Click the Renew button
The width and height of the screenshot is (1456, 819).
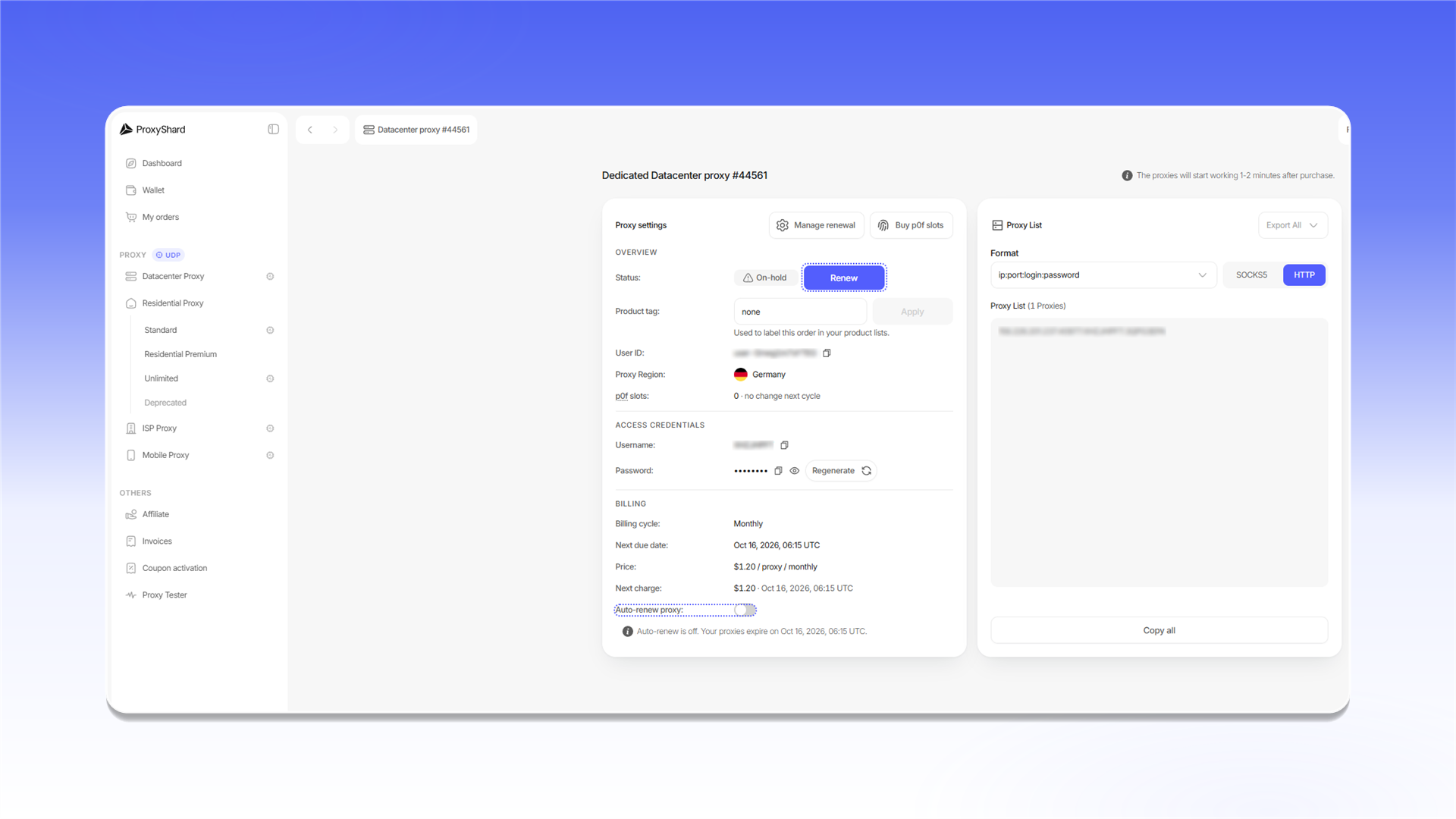(844, 278)
